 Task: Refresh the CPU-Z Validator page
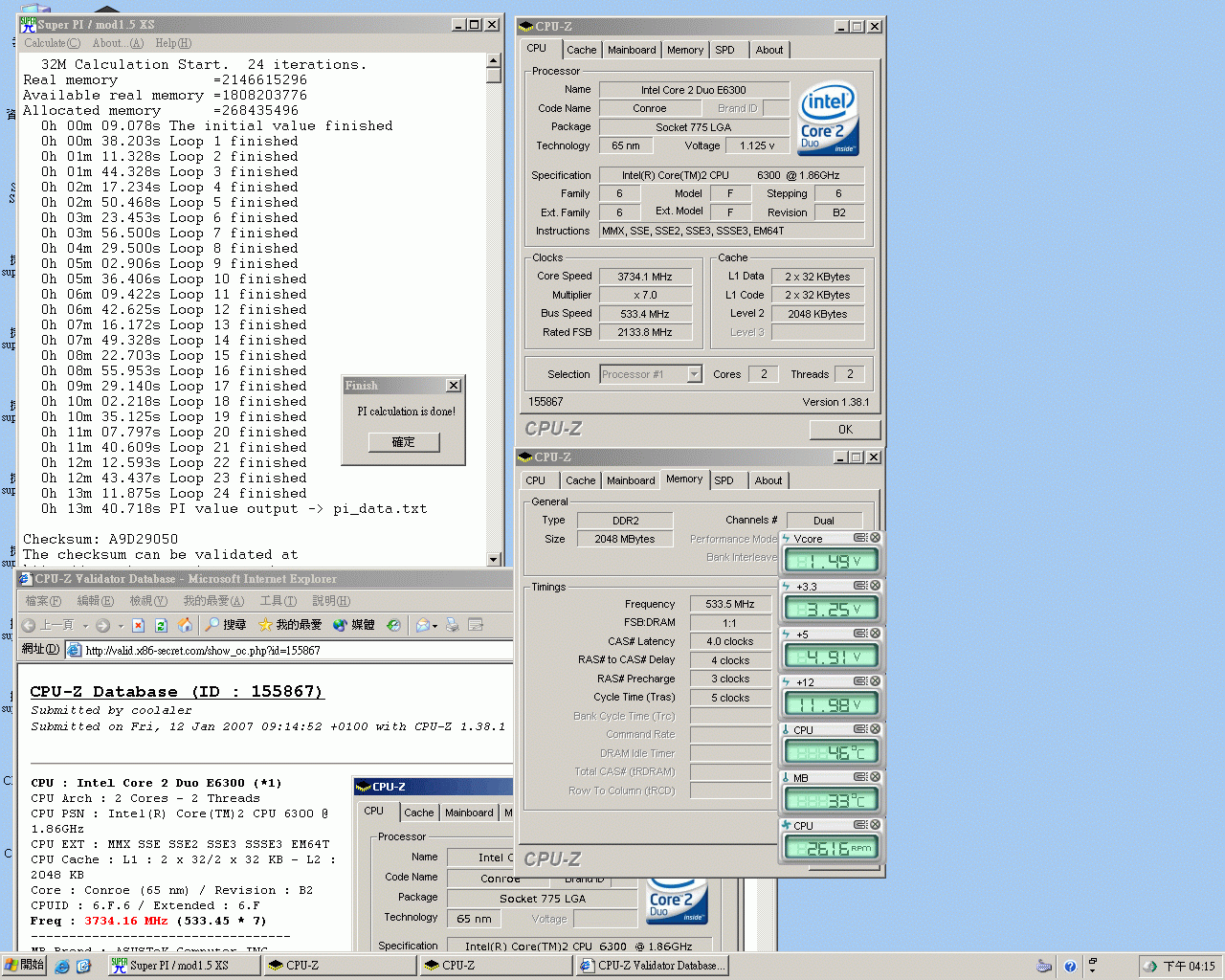pyautogui.click(x=161, y=625)
